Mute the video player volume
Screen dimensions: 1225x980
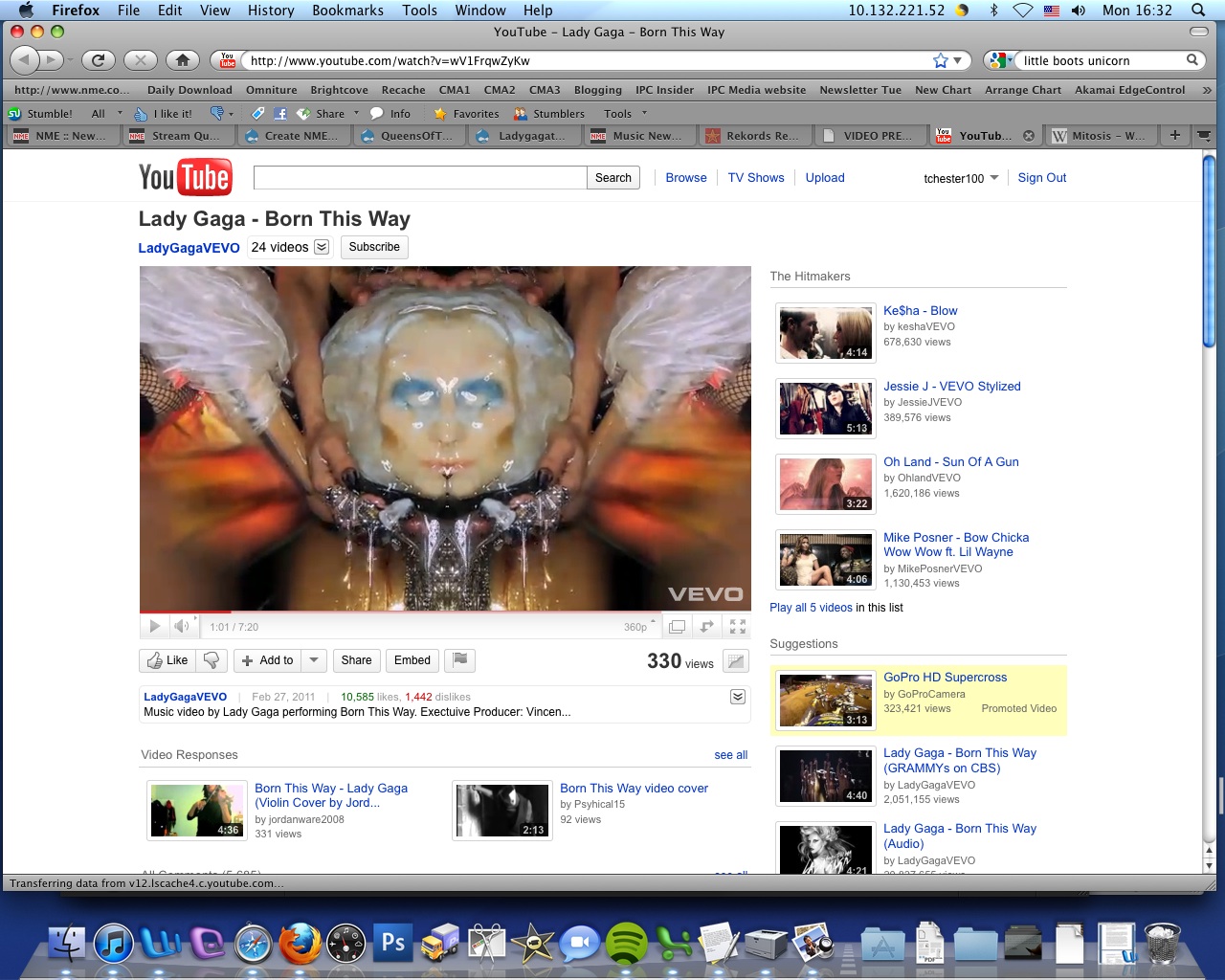[x=180, y=626]
